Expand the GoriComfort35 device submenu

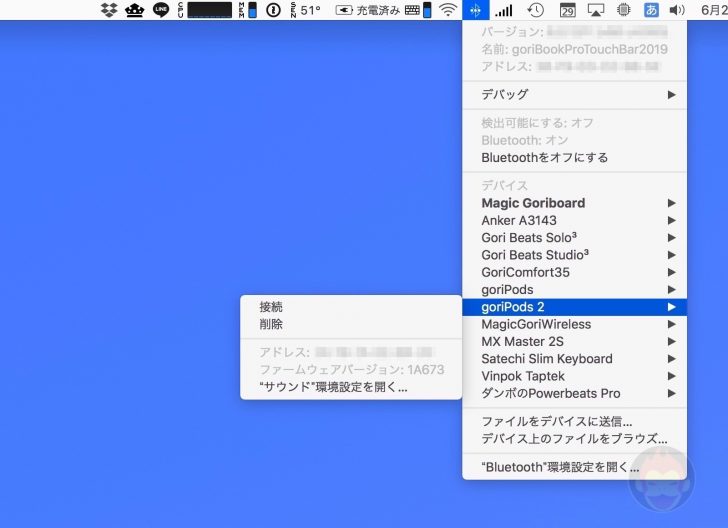575,272
